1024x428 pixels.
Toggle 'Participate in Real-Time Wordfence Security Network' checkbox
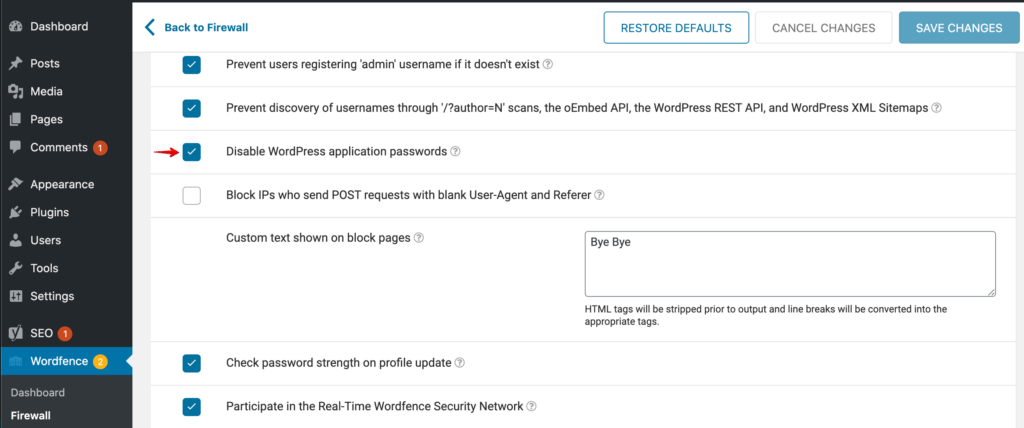[x=192, y=407]
